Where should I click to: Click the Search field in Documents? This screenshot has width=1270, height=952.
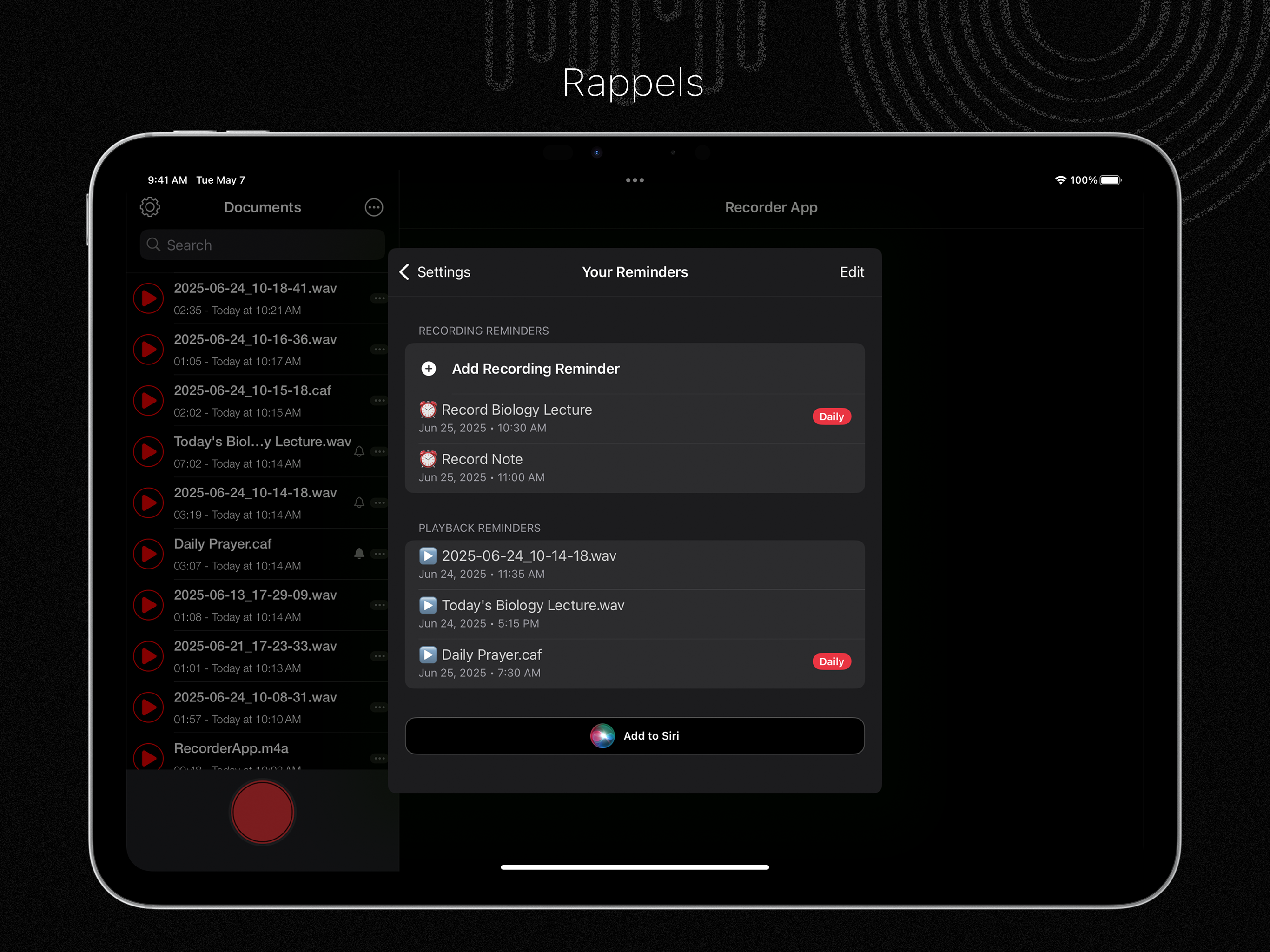[262, 245]
